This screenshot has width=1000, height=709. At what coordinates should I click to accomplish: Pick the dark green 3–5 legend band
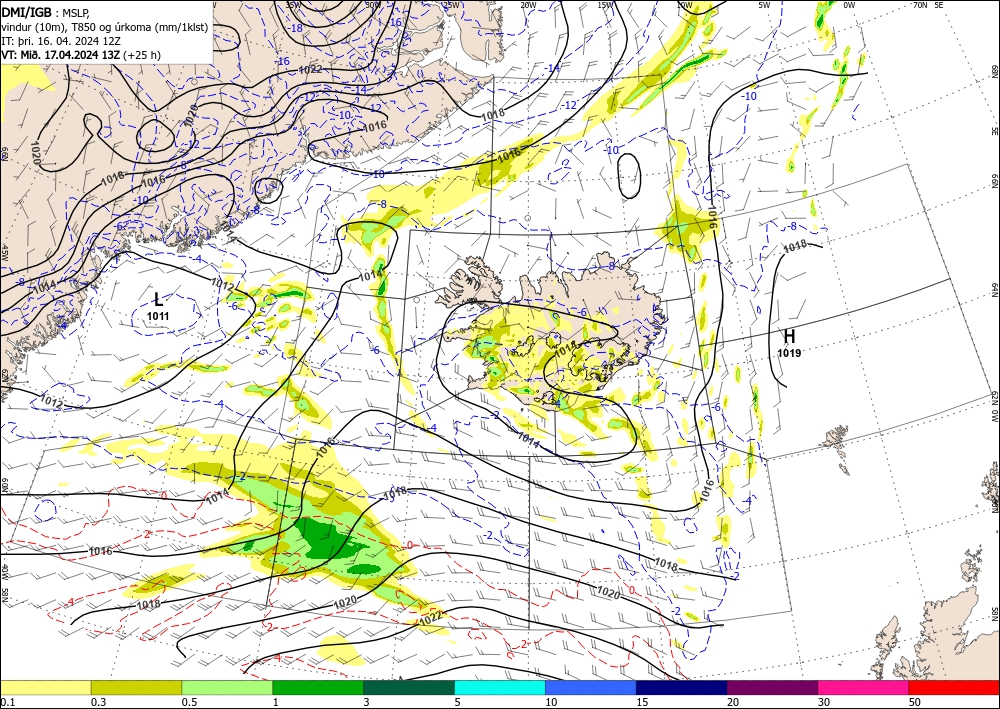(x=409, y=687)
